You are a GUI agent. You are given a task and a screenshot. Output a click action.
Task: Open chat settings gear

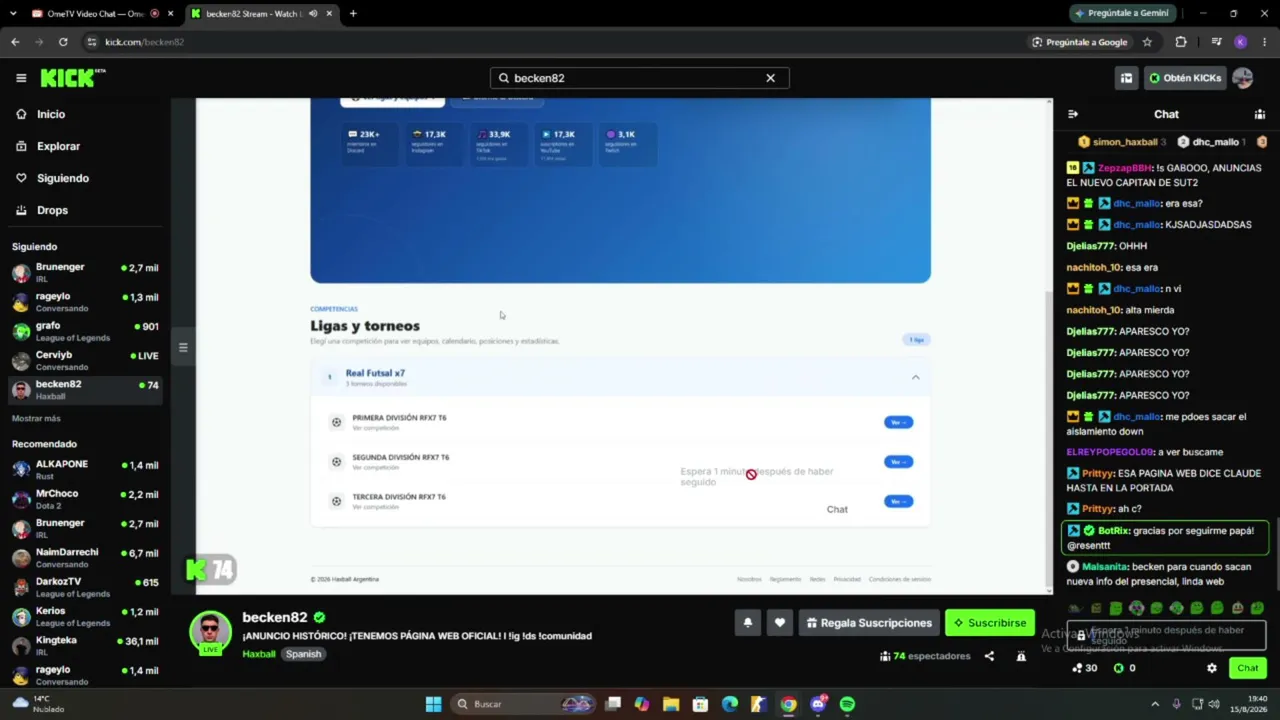click(1212, 668)
